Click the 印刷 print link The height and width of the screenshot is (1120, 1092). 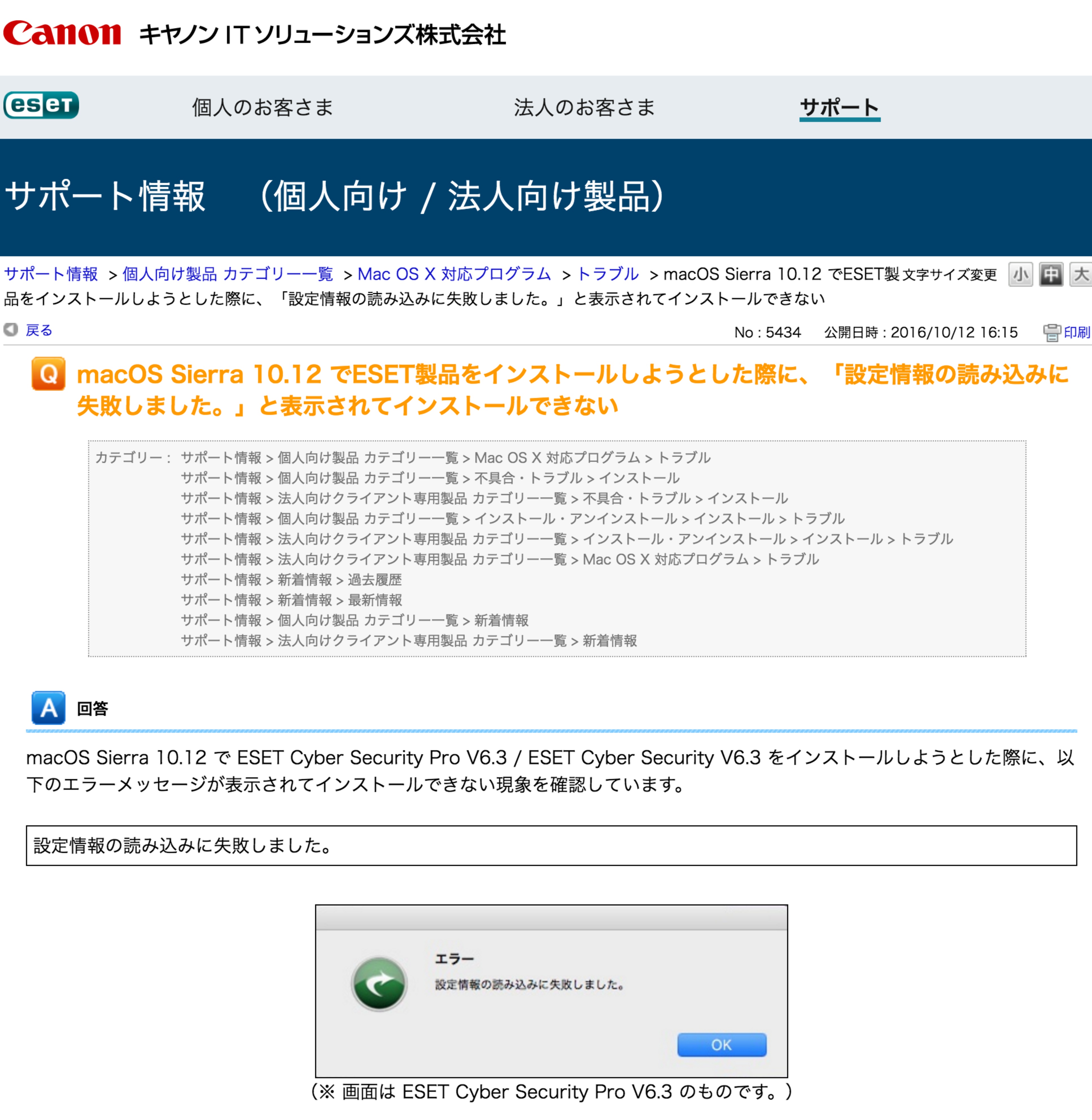click(1077, 333)
